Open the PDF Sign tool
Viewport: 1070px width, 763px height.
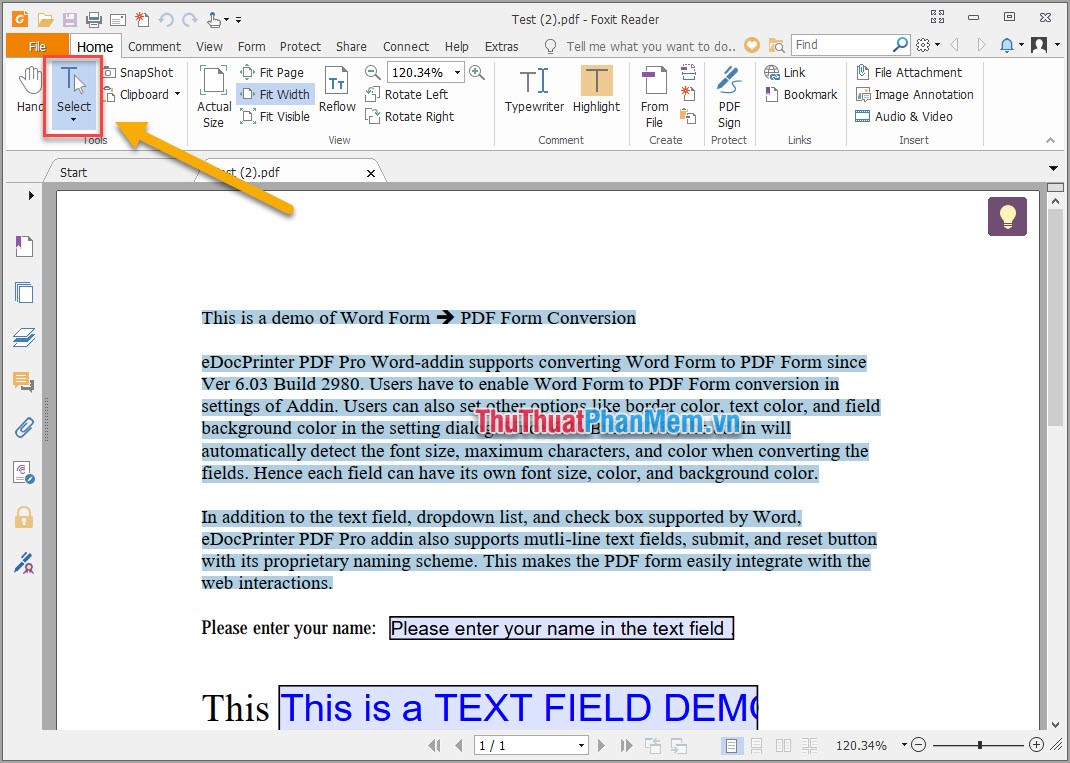pyautogui.click(x=729, y=97)
